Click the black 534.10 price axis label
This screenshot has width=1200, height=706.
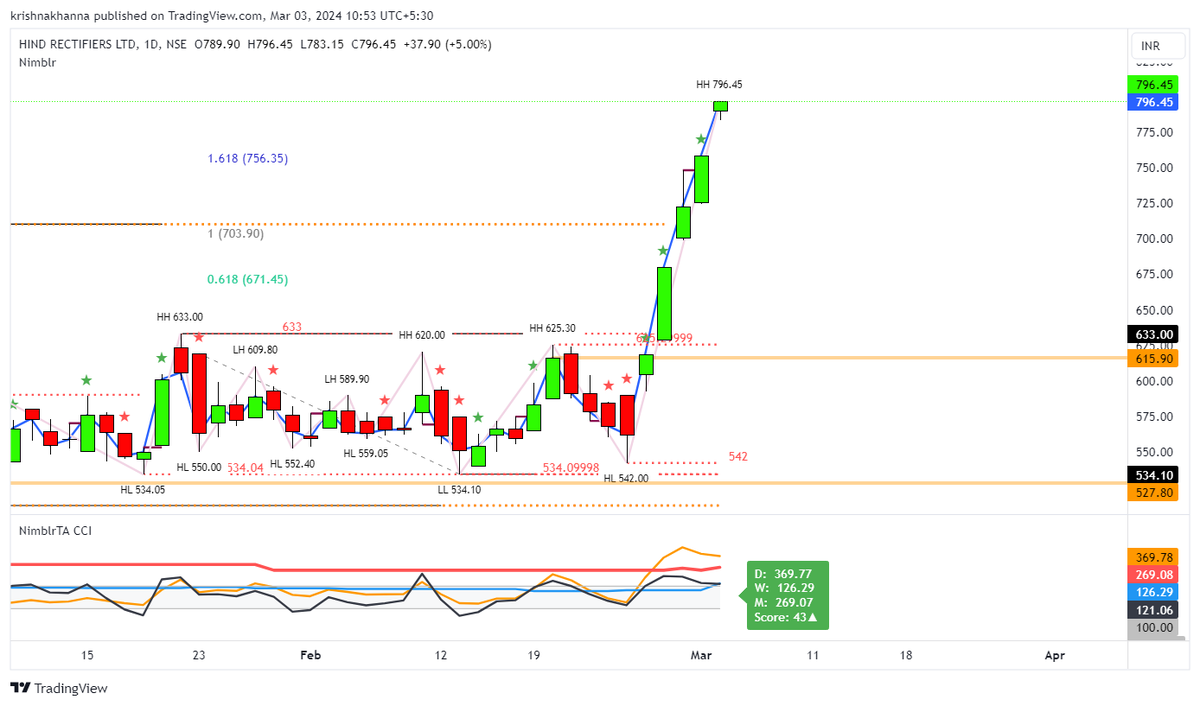tap(1154, 476)
